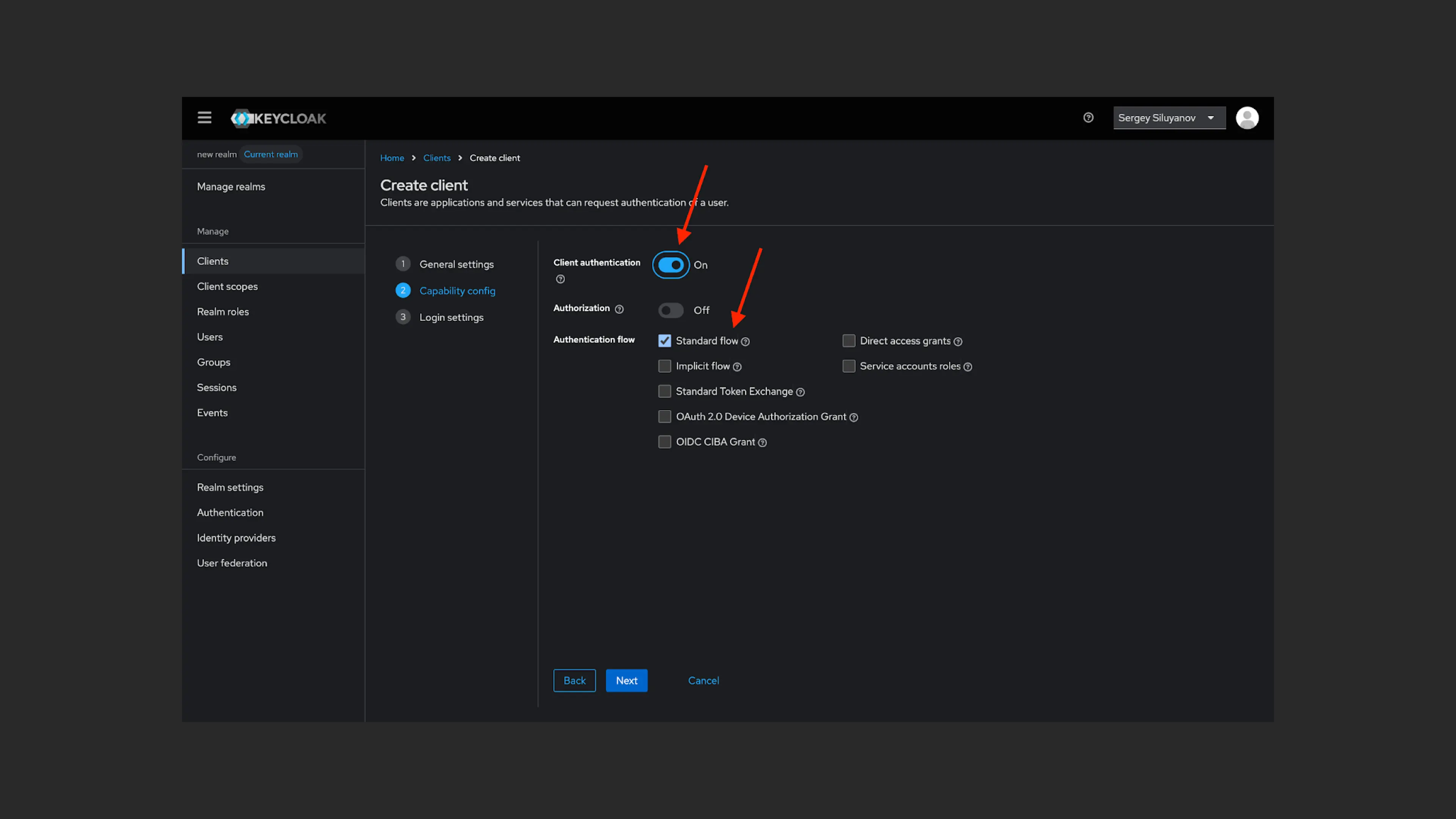Click the Cancel link
Screen dimensions: 1456x819
tap(703, 681)
